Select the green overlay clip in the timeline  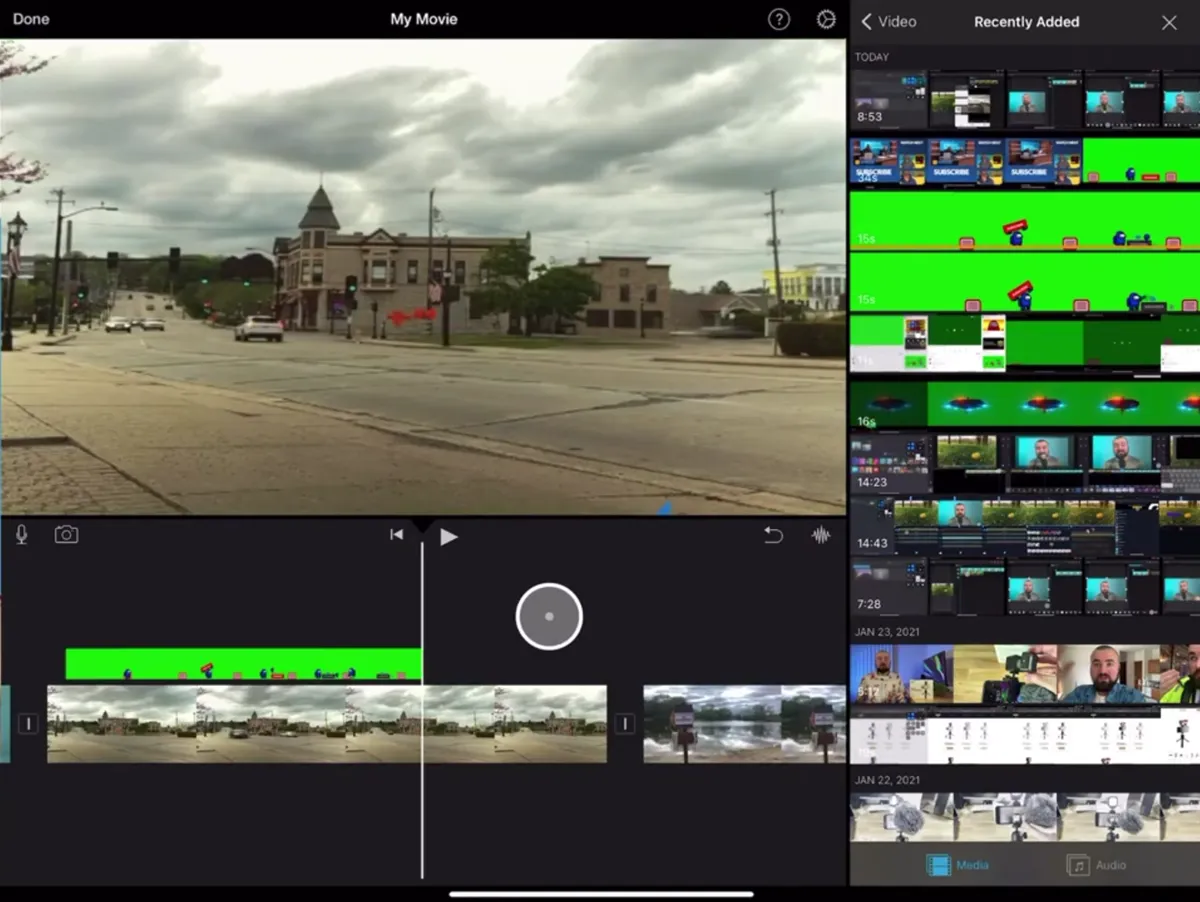pos(240,663)
